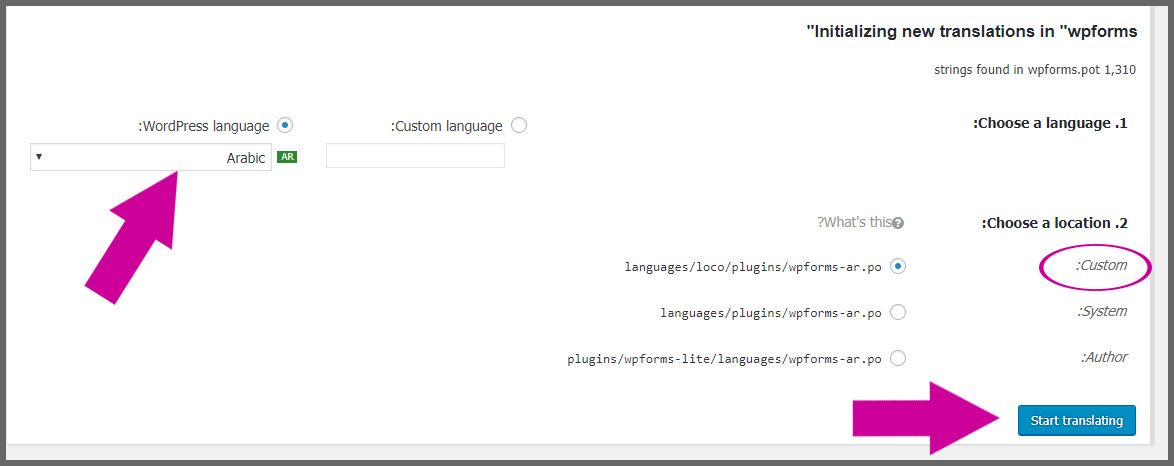Screen dimensions: 1174x466
Task: Click the Author location label
Action: (1104, 357)
